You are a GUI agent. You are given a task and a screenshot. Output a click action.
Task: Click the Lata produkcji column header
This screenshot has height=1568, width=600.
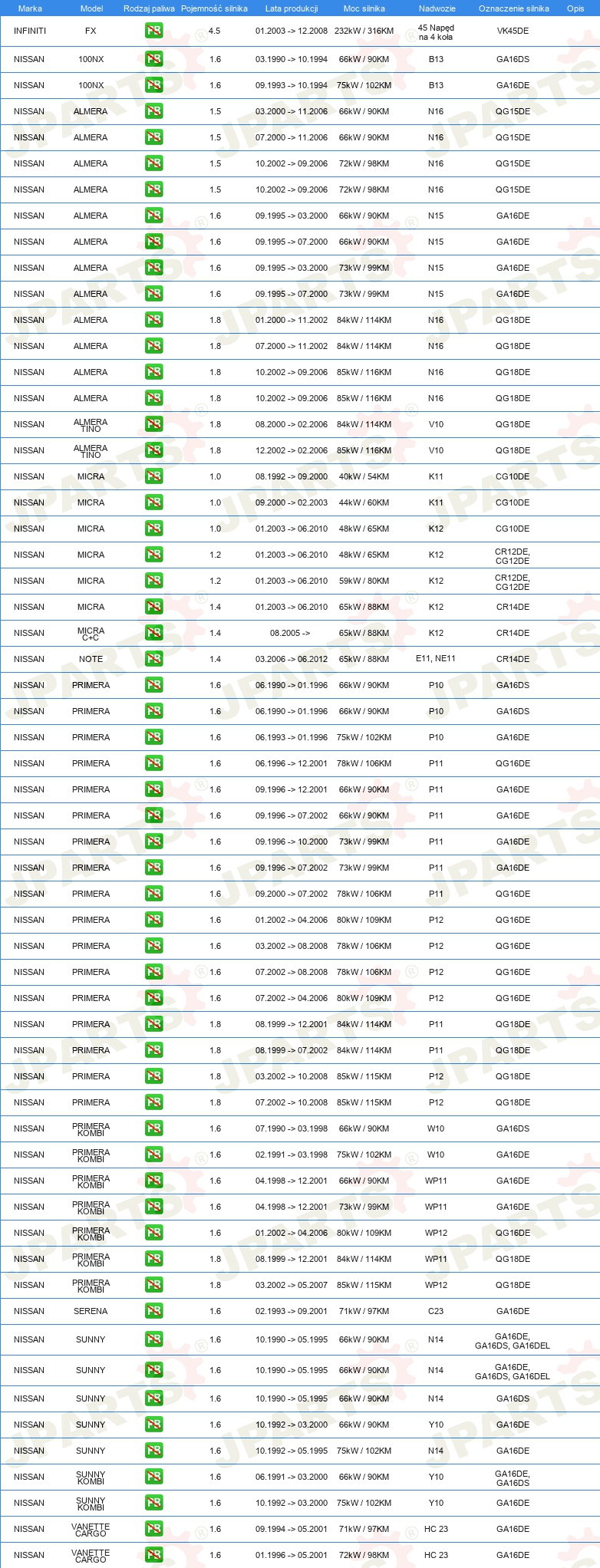(x=292, y=8)
